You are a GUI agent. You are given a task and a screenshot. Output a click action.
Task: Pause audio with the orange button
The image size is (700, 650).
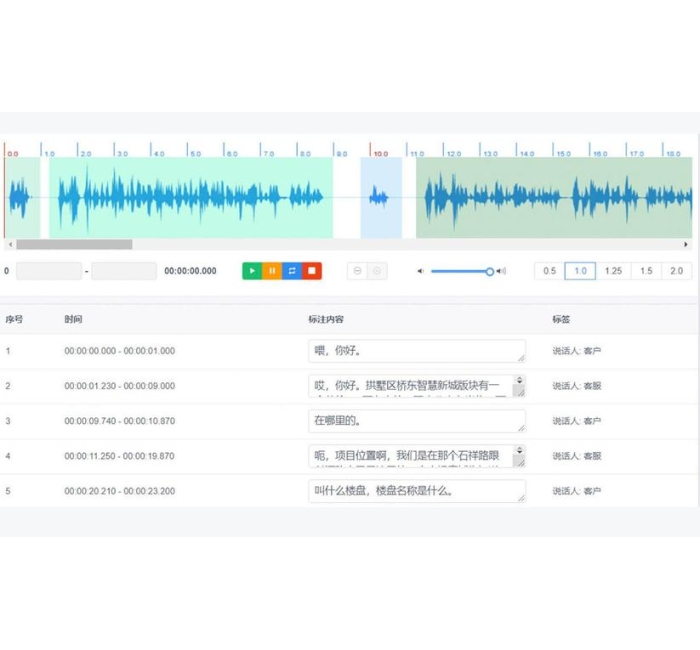[x=272, y=271]
